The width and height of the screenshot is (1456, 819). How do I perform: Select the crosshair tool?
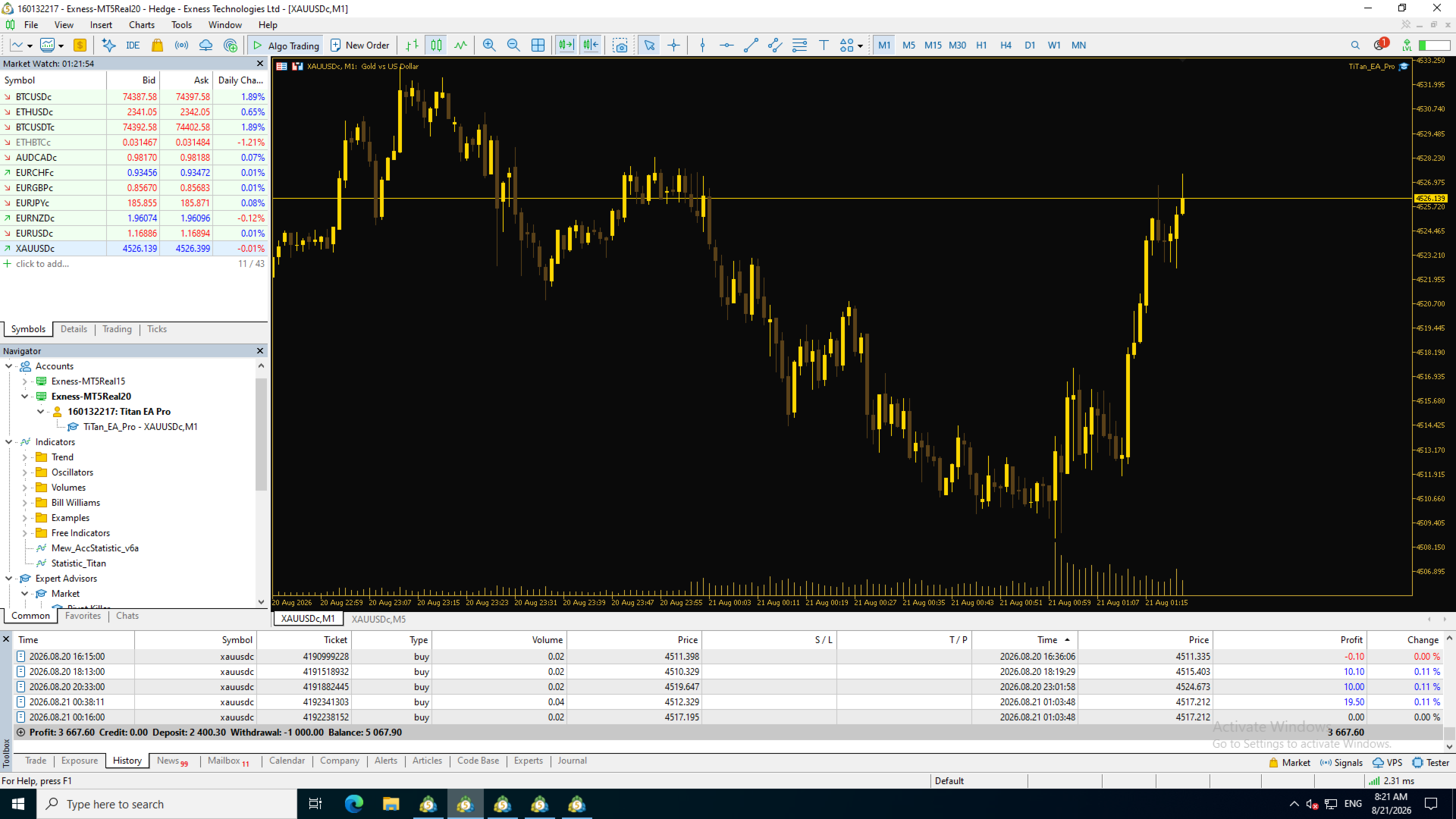click(x=673, y=45)
